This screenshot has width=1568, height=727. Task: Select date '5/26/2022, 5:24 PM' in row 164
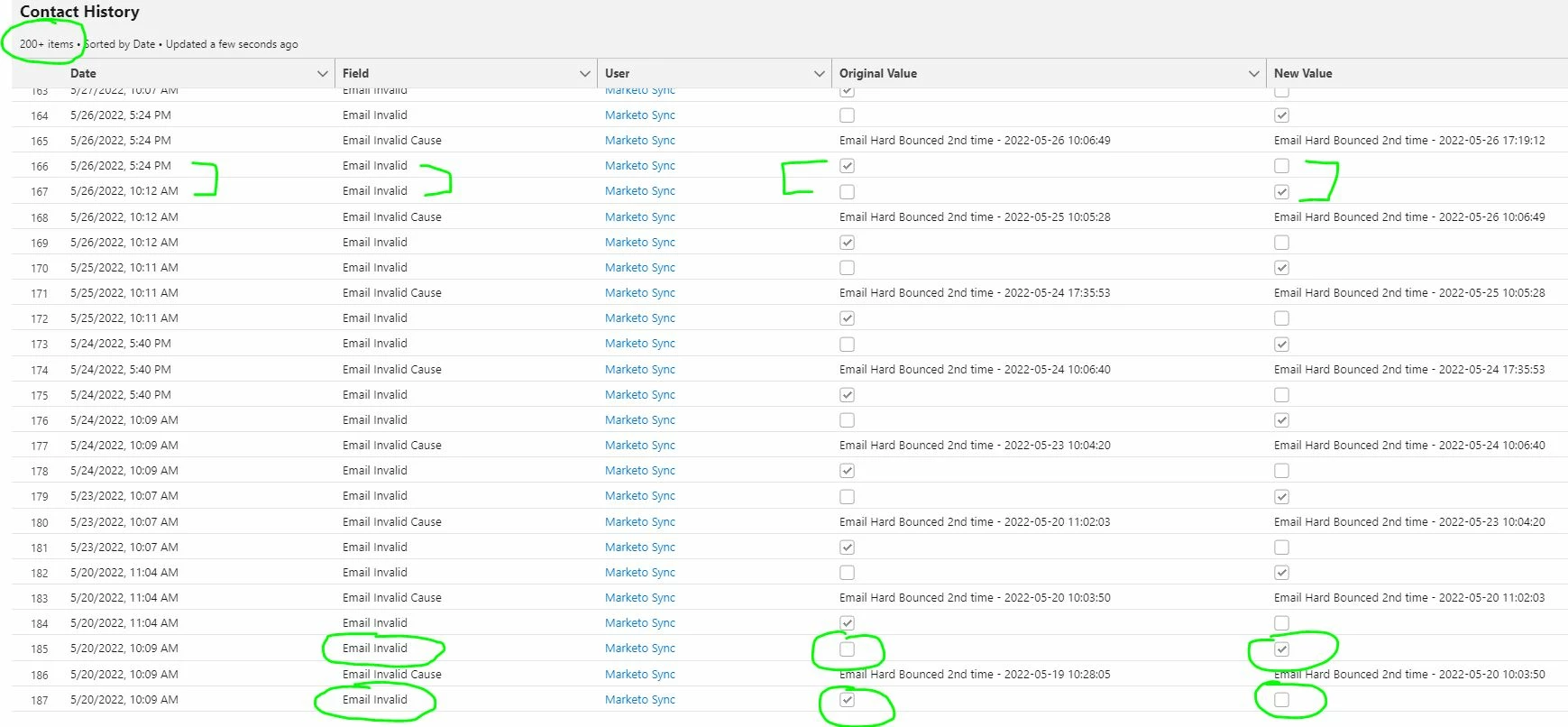point(121,115)
